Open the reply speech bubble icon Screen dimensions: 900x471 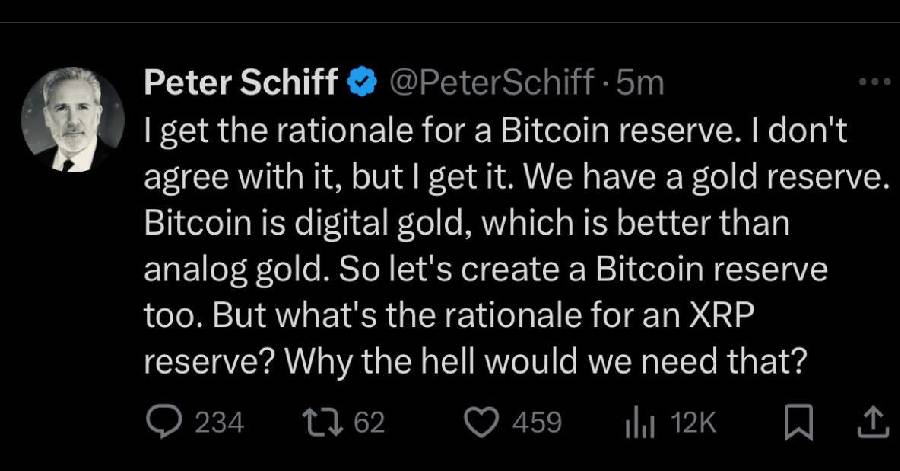164,422
